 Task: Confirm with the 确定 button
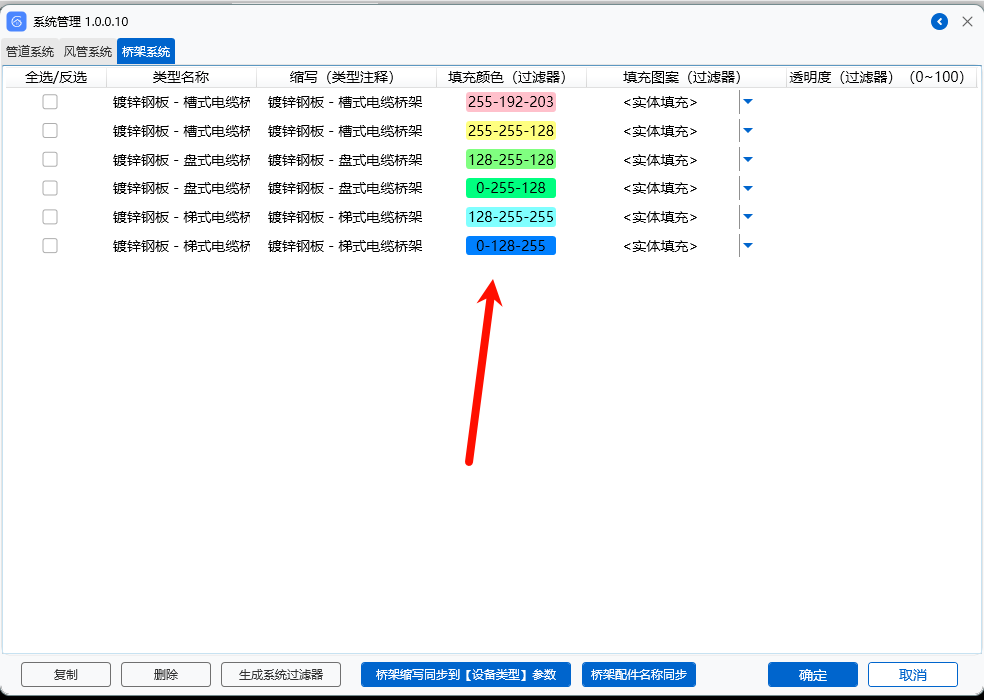[x=812, y=675]
